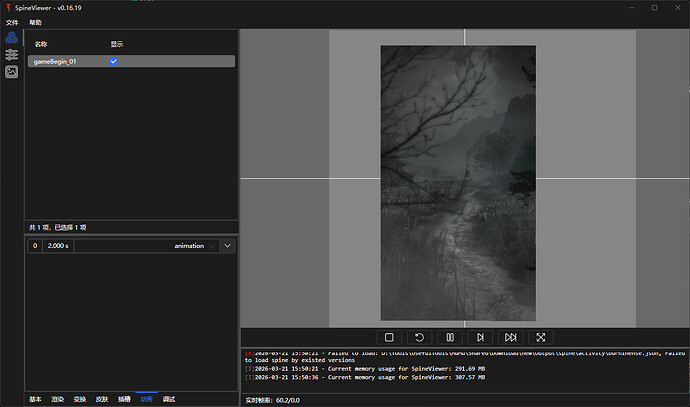Open the sliders settings sidebar icon
The image size is (690, 407).
coord(11,54)
